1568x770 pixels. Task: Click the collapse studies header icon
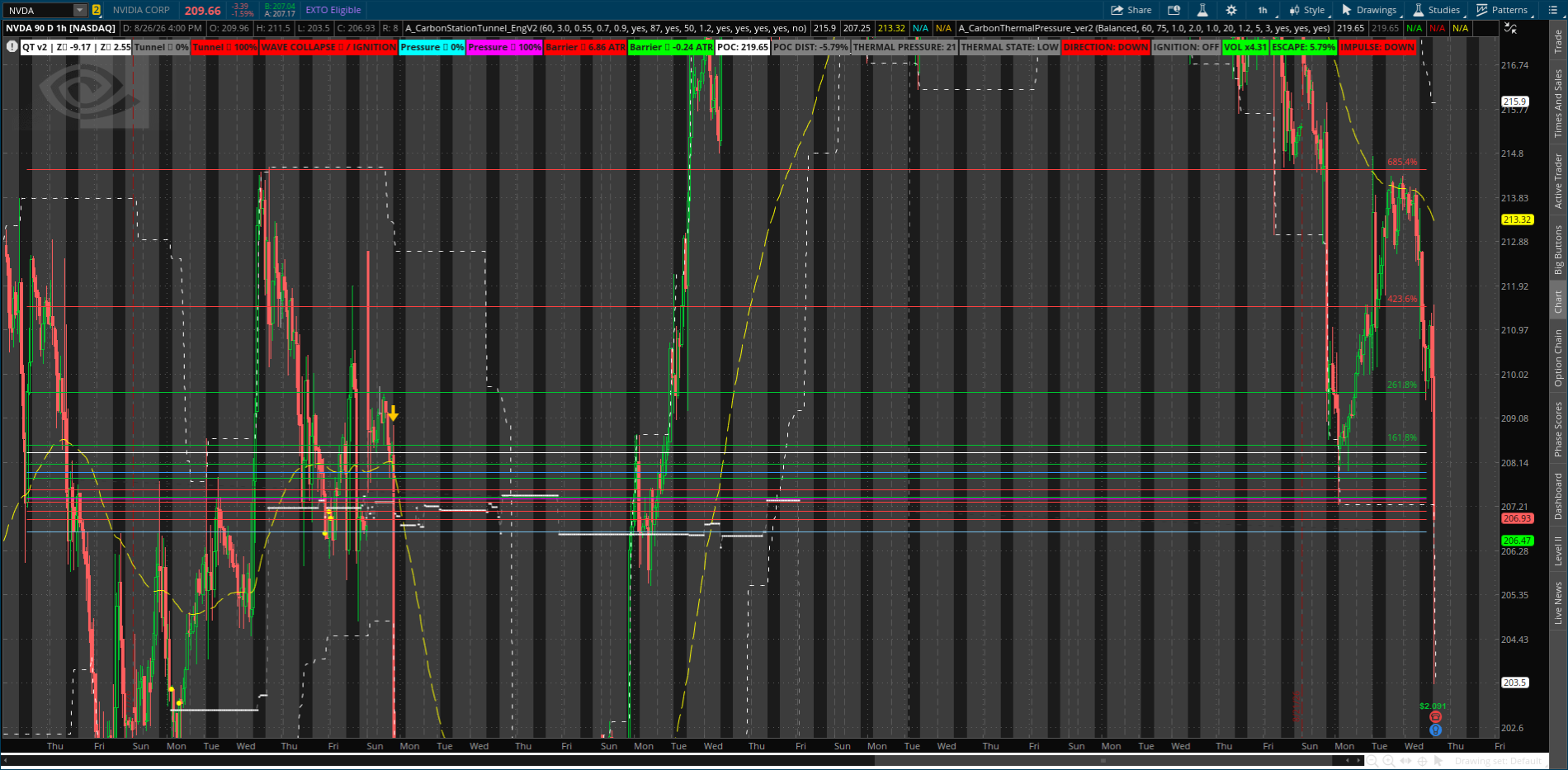click(1510, 28)
